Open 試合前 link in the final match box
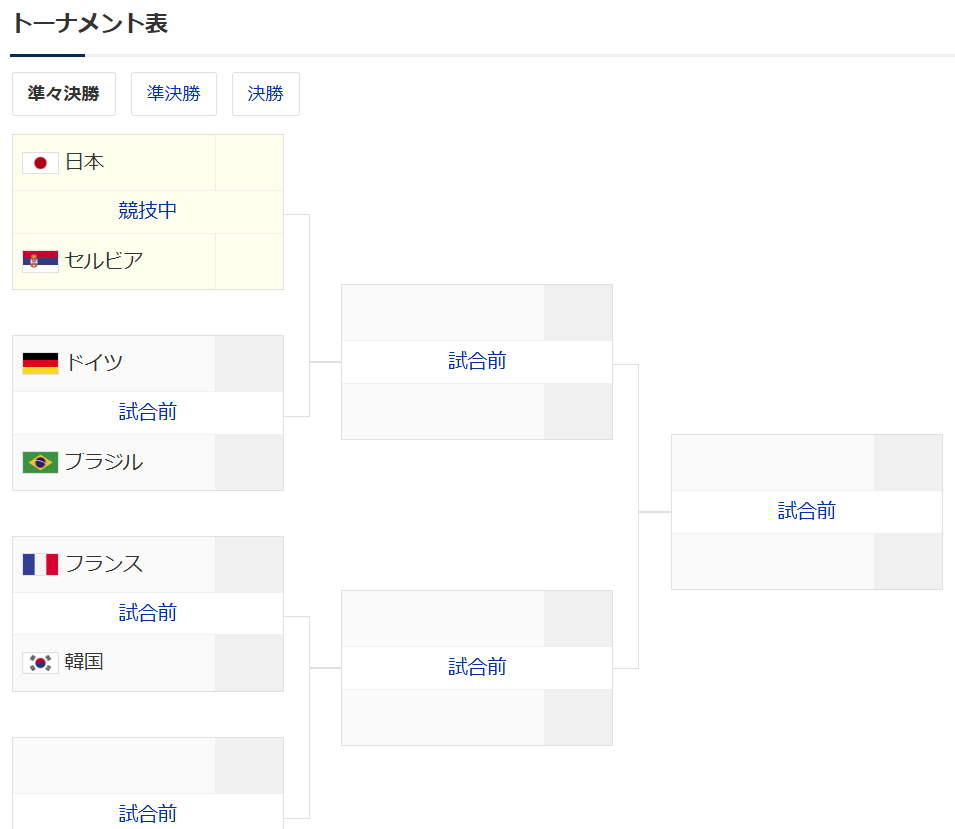Viewport: 955px width, 829px height. tap(806, 511)
